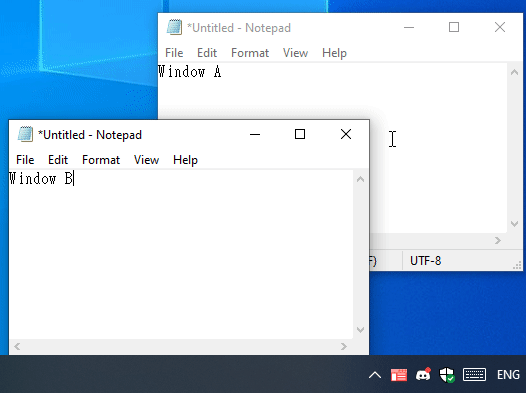Maximize the Window B Notepad
526x393 pixels.
coord(300,134)
